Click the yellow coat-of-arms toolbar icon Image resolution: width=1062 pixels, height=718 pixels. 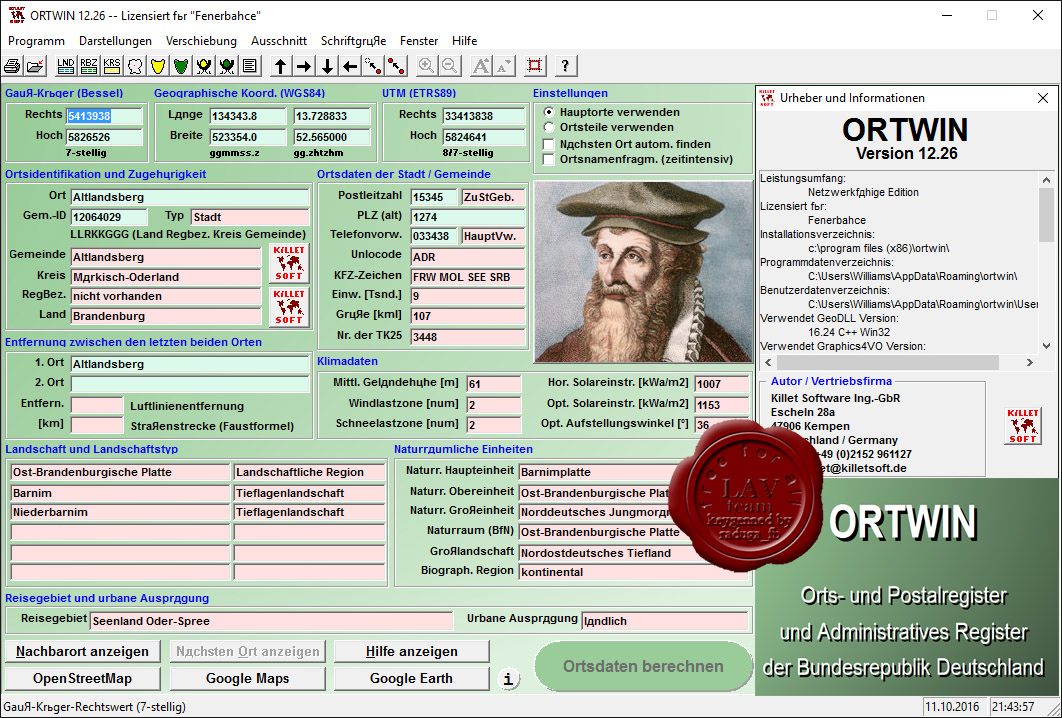[158, 66]
